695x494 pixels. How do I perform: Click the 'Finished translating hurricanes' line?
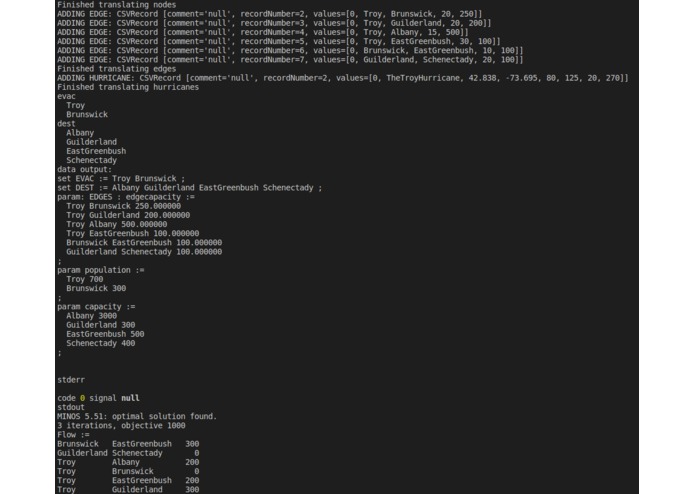click(x=128, y=87)
